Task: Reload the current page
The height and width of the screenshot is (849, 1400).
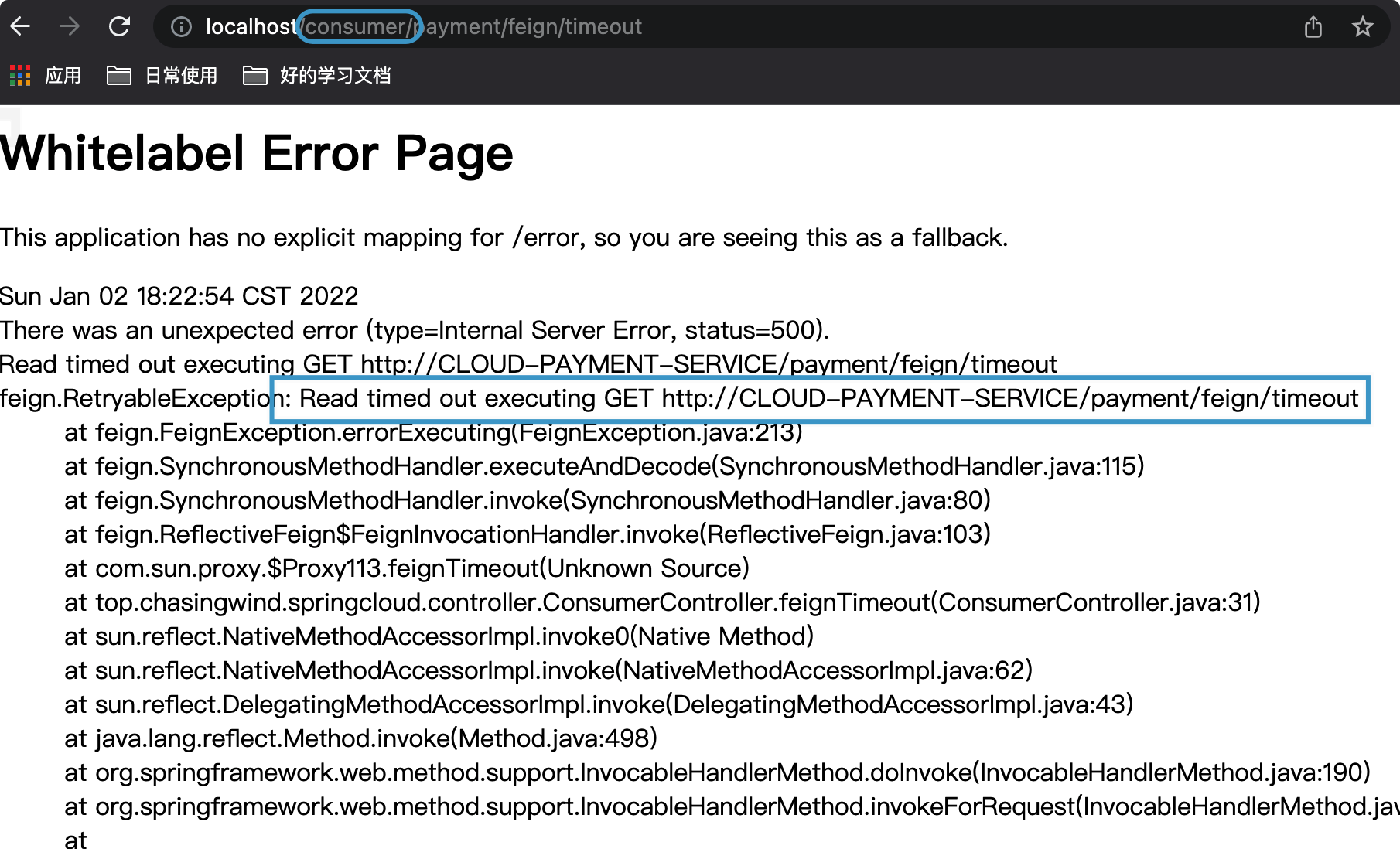Action: coord(119,26)
